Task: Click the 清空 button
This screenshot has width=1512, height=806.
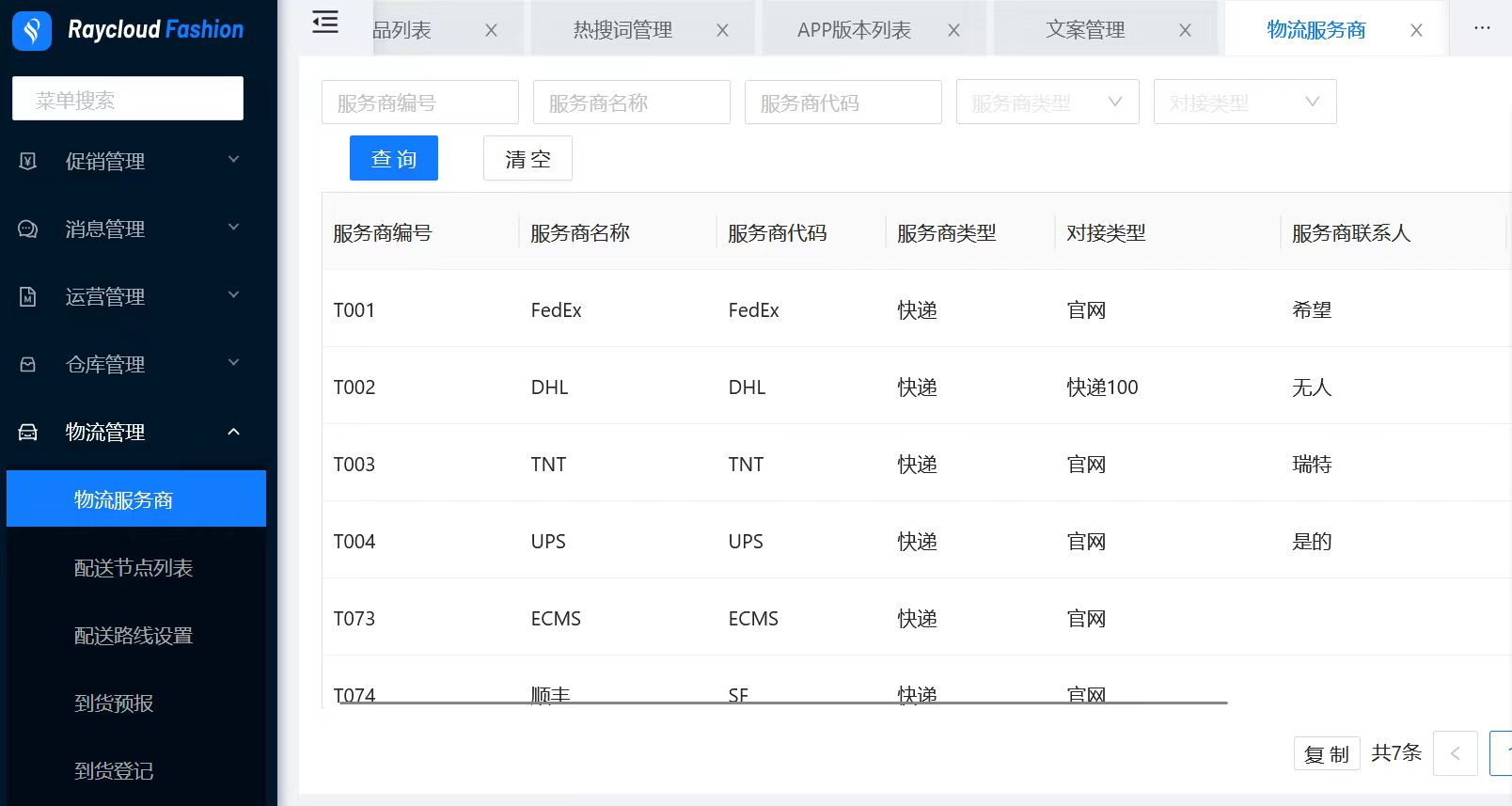Action: tap(528, 158)
